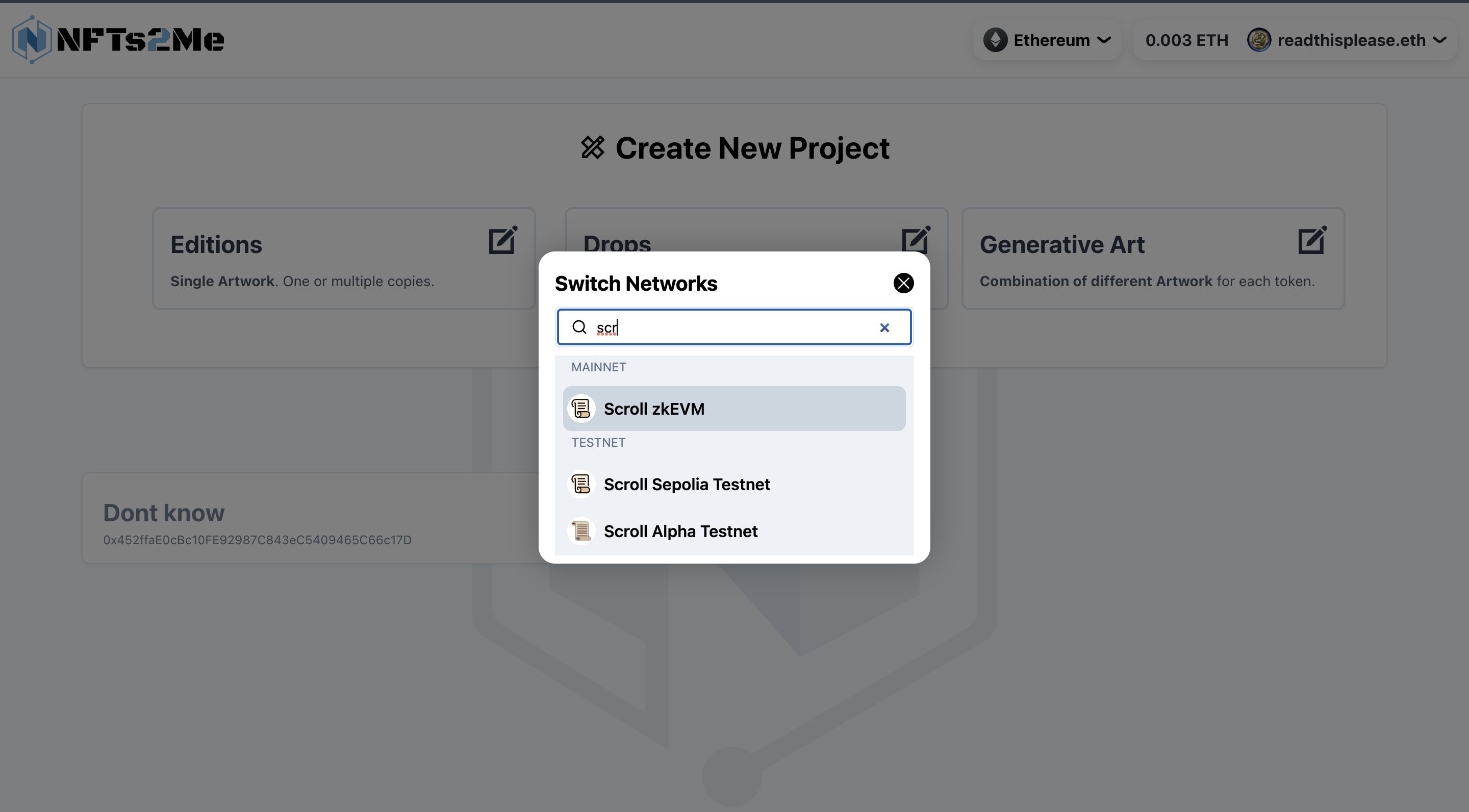Clear the search text with the X
This screenshot has width=1469, height=812.
(x=884, y=327)
